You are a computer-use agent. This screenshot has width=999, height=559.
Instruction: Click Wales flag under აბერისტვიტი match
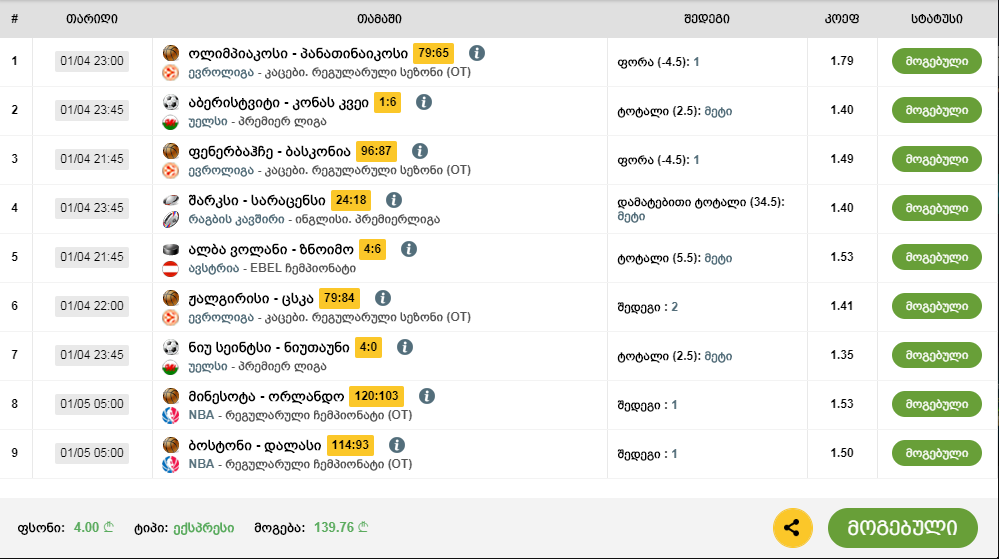(x=171, y=122)
